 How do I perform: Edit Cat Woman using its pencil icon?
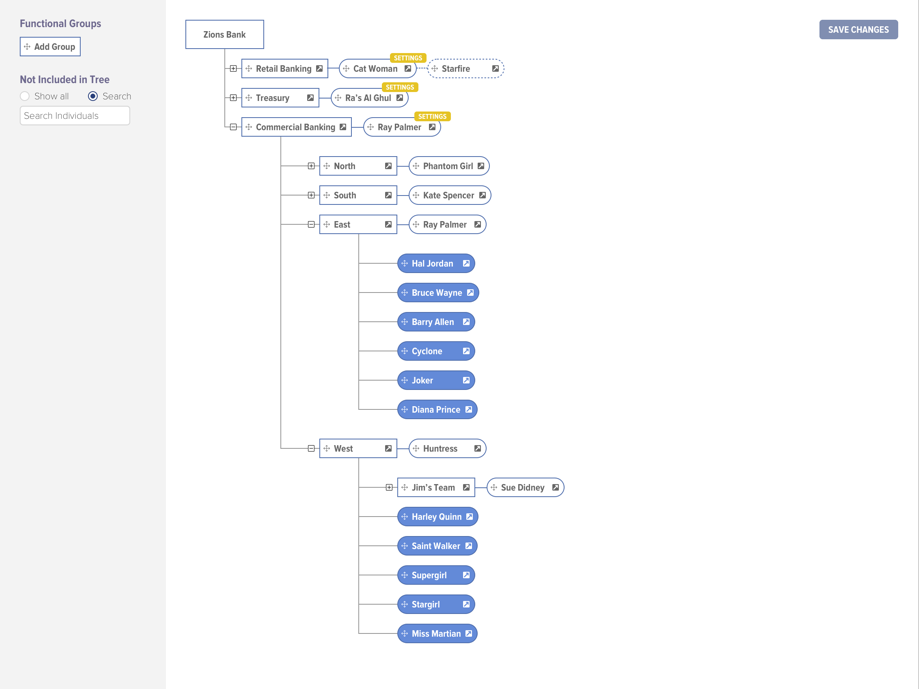pos(407,68)
